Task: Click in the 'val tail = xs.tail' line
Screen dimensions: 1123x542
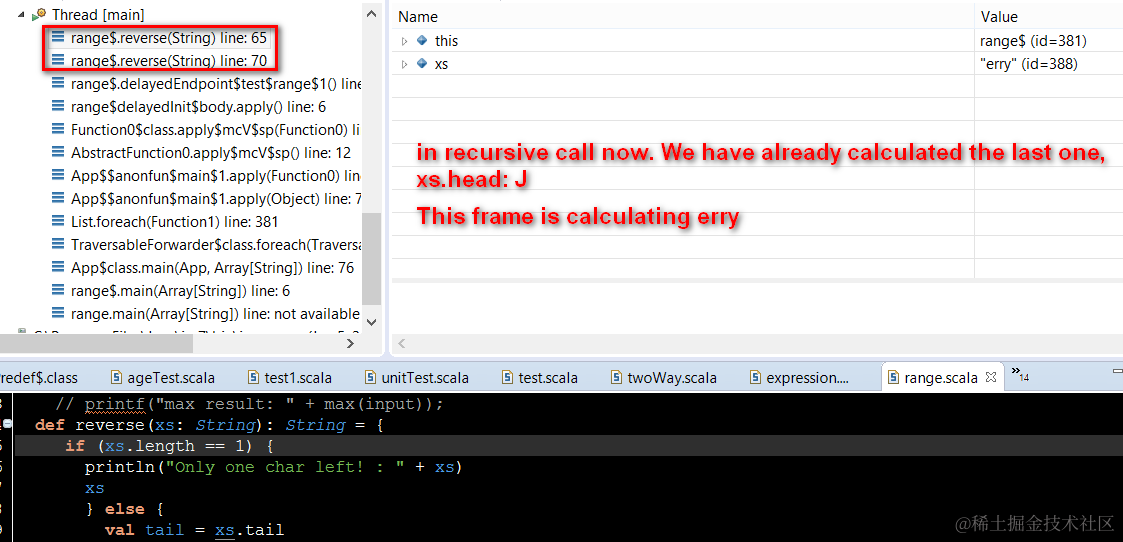Action: (194, 531)
